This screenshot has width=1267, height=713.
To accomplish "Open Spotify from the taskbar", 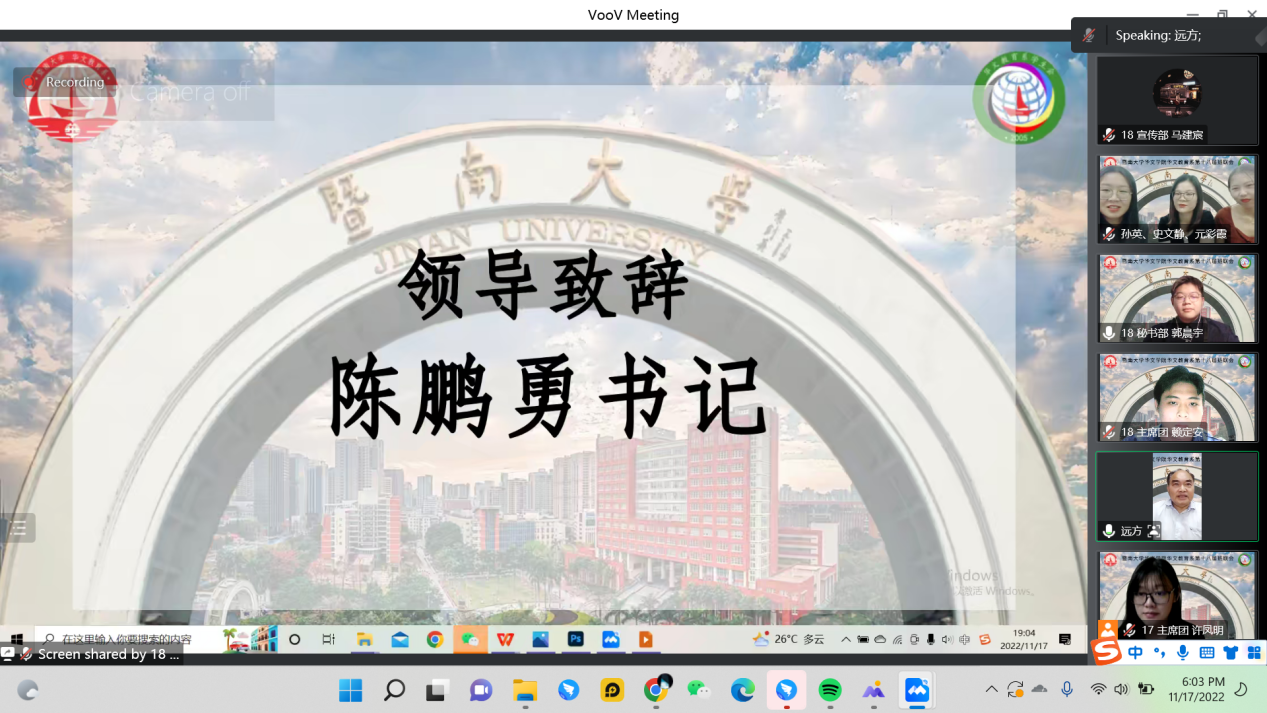I will [x=829, y=690].
